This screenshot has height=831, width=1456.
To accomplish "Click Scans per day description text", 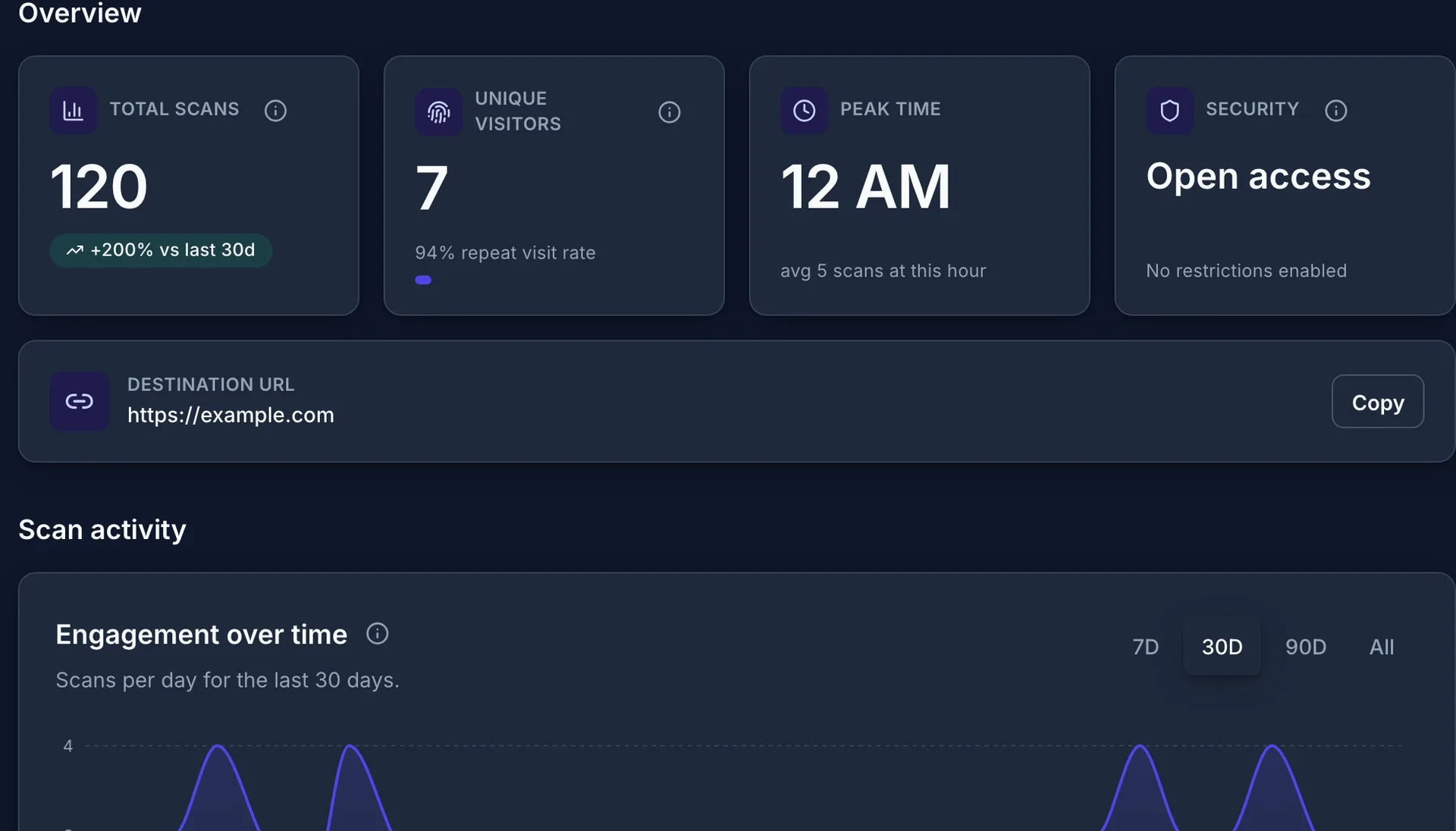I will (x=227, y=680).
